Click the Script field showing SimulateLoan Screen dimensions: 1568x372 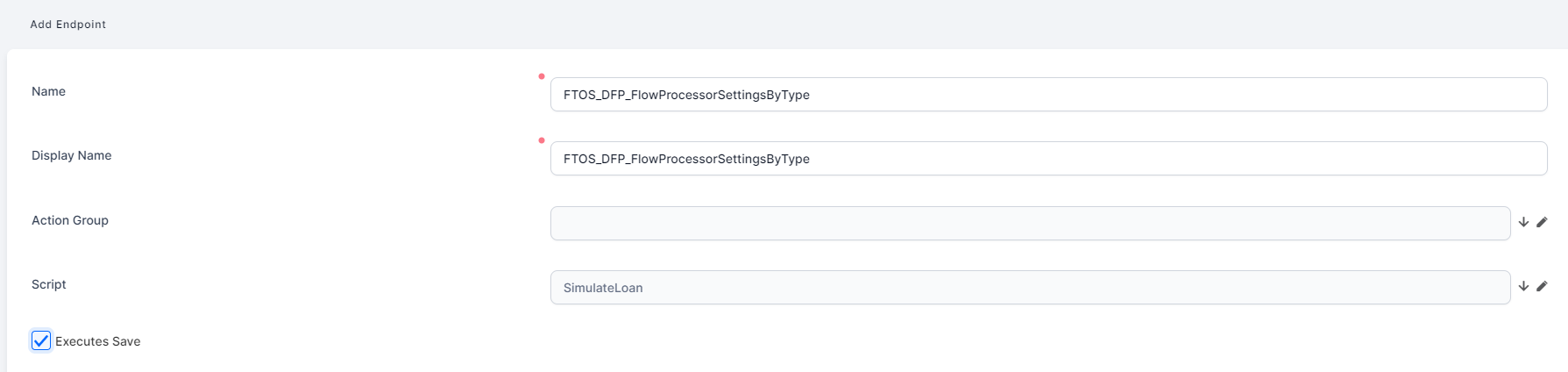pyautogui.click(x=1030, y=288)
